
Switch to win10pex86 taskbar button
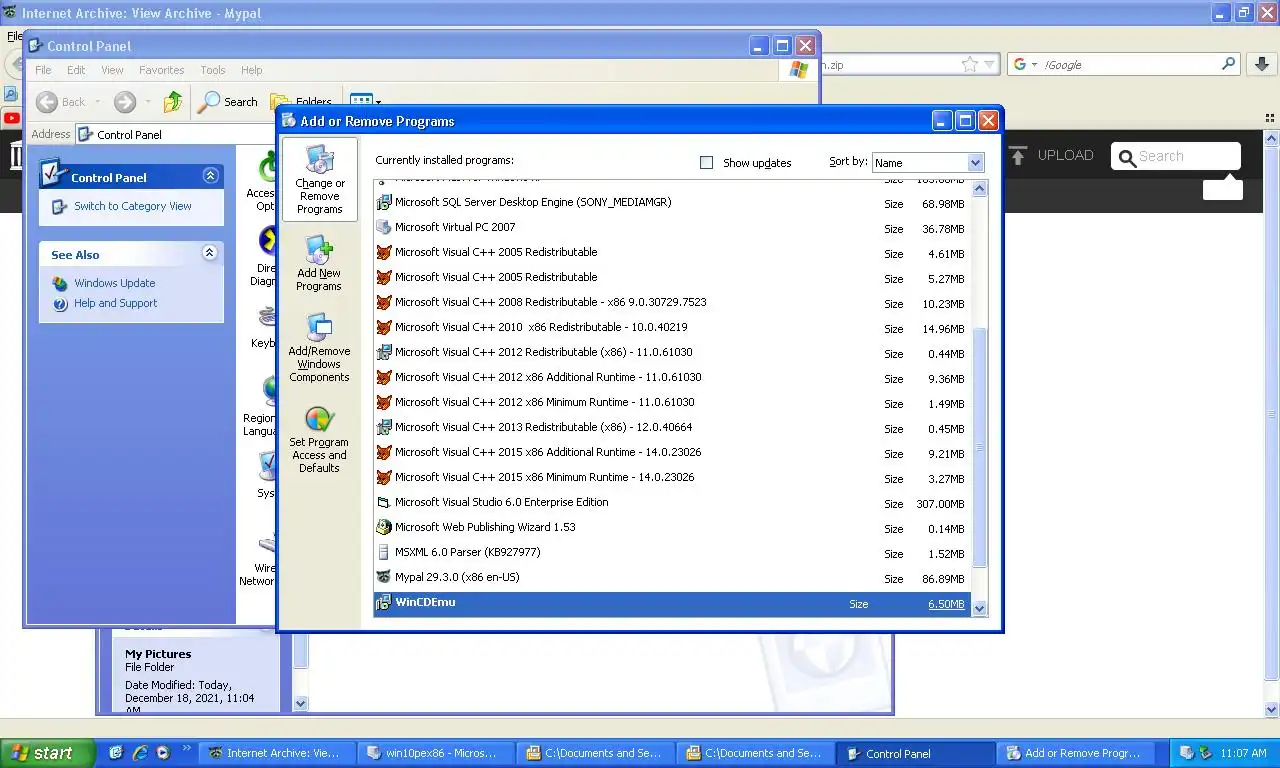coord(437,753)
